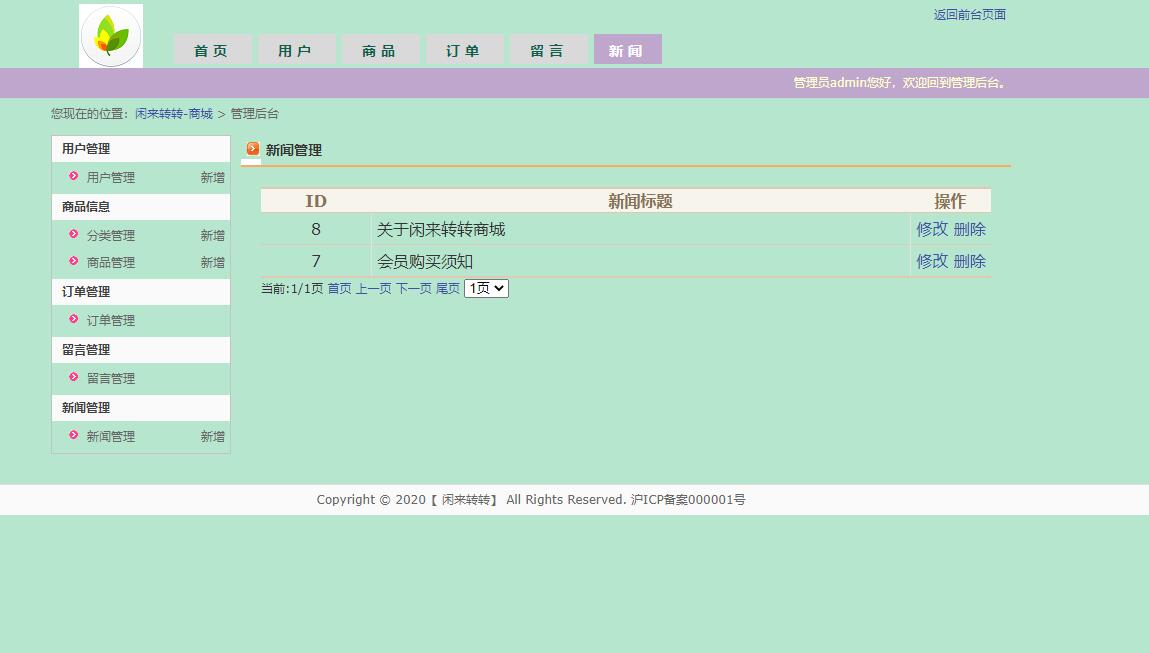
Task: Switch to the 首页 navigation tab
Action: (x=212, y=48)
